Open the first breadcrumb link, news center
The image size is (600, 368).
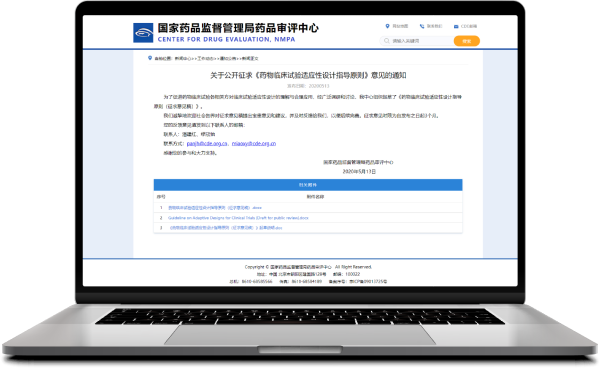(183, 59)
